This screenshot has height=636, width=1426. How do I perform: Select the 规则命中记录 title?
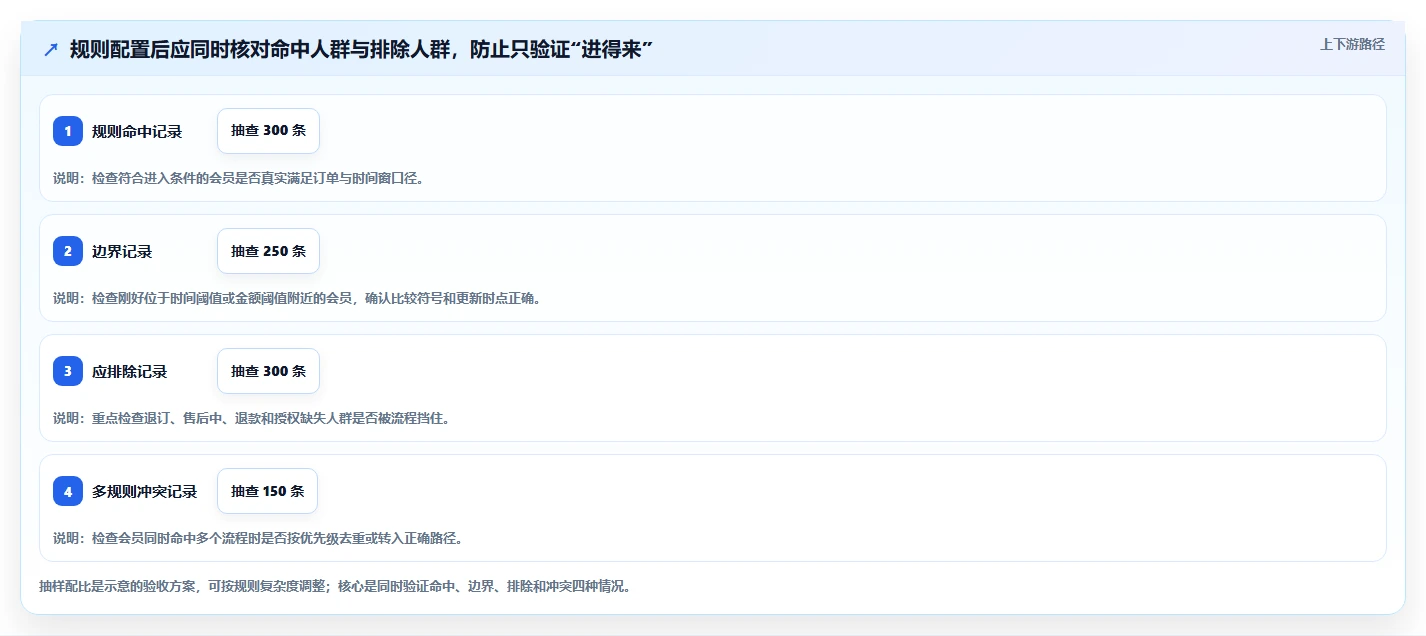coord(137,131)
